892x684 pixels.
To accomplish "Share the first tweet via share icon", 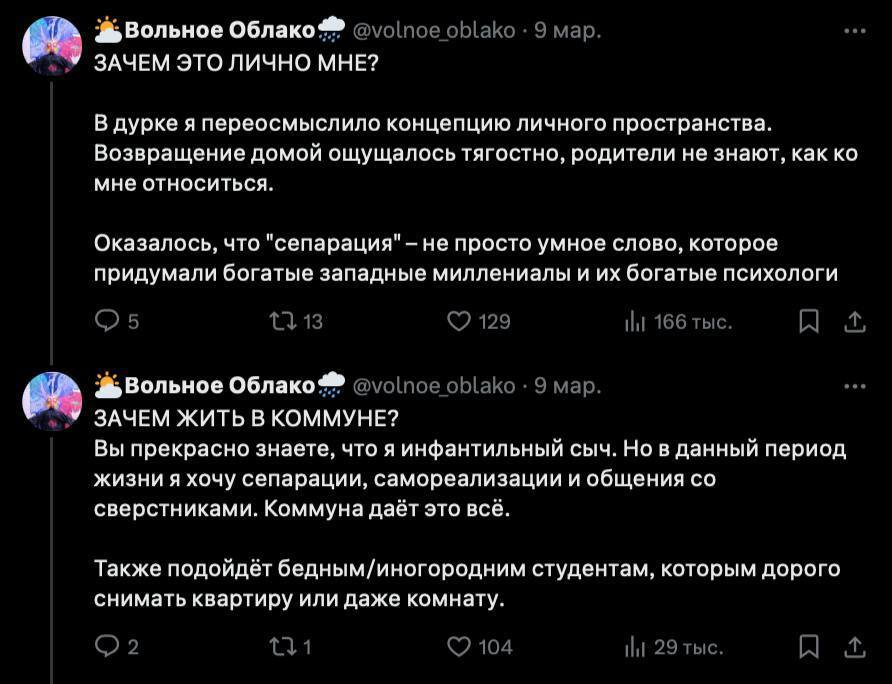I will tap(855, 321).
